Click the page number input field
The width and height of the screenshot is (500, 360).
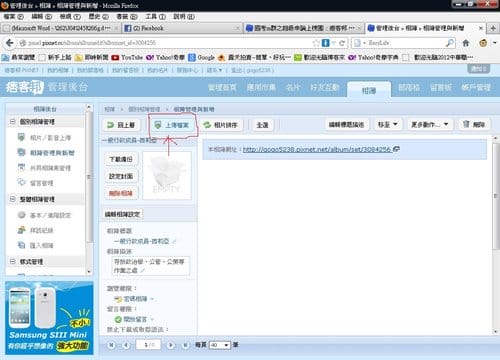pos(148,345)
